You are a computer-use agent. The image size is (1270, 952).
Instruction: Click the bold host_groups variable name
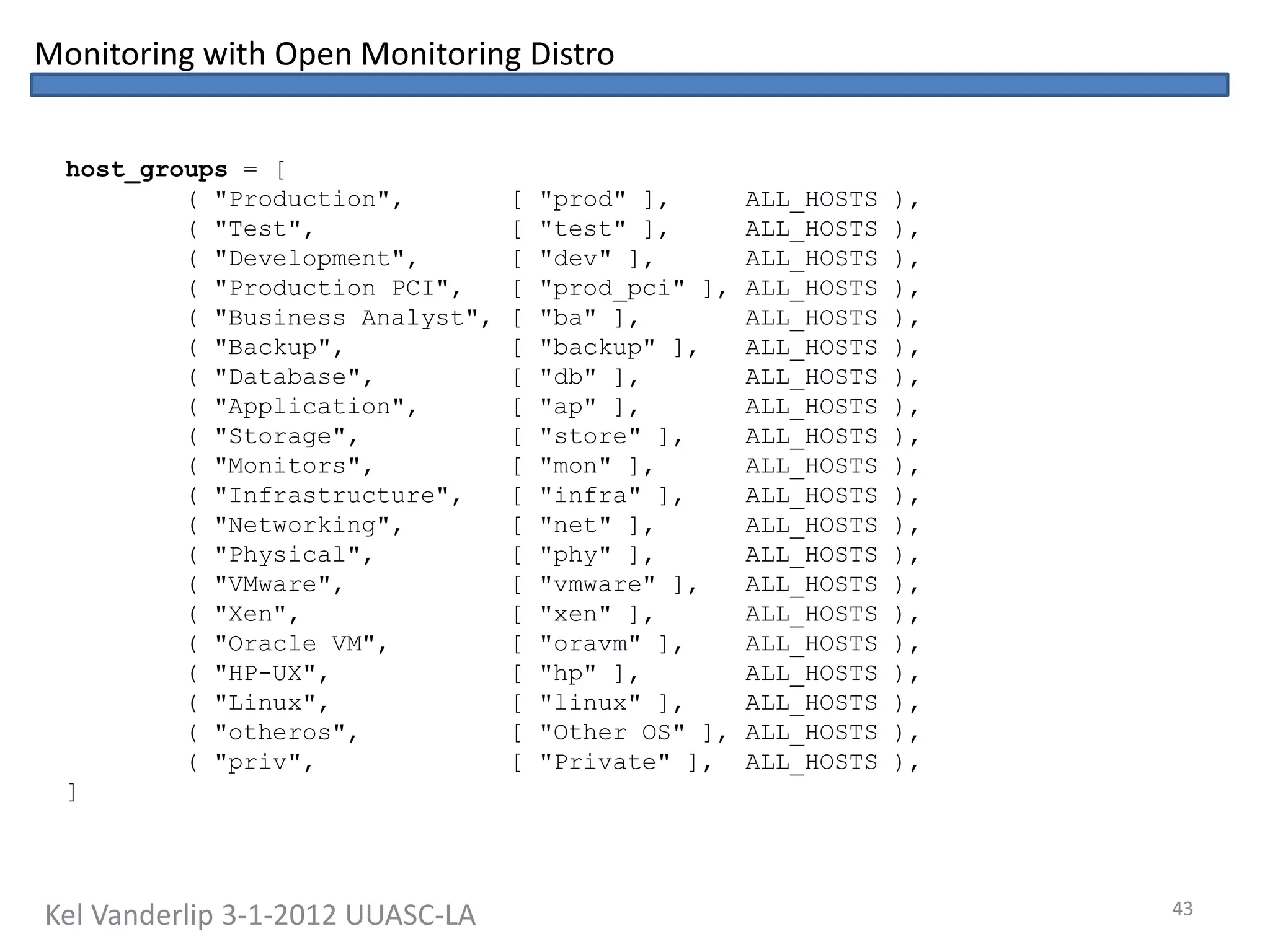[x=146, y=169]
